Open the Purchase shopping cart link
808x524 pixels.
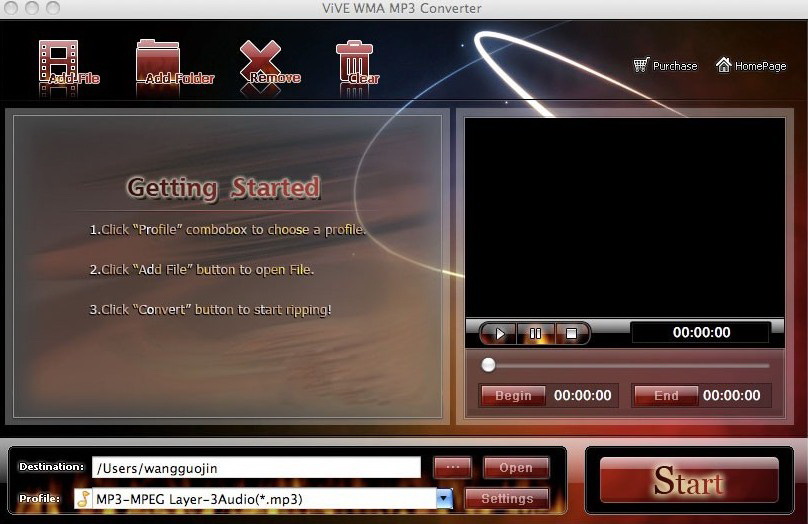[665, 65]
